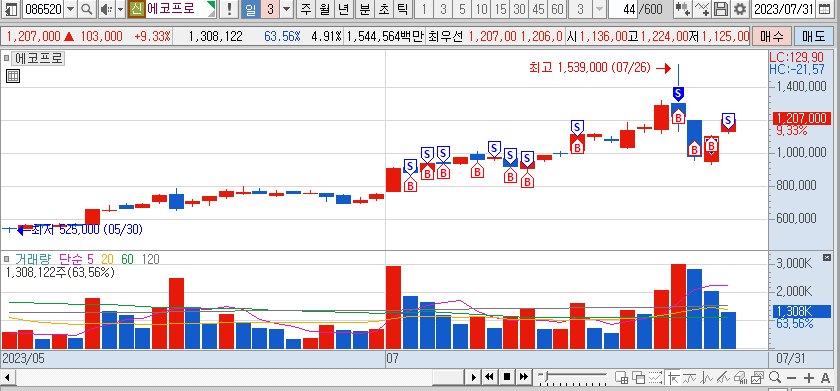Switch to 초 second chart
840x391 pixels.
(x=384, y=9)
